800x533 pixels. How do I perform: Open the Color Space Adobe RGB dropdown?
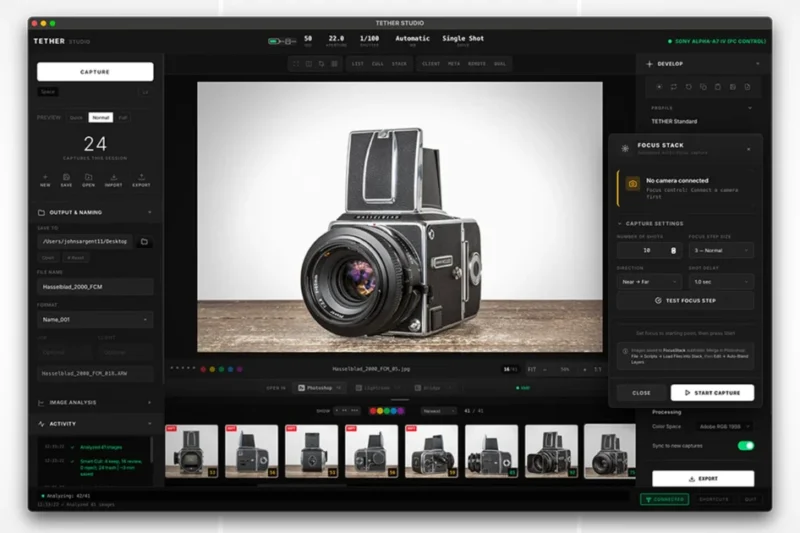click(x=724, y=426)
